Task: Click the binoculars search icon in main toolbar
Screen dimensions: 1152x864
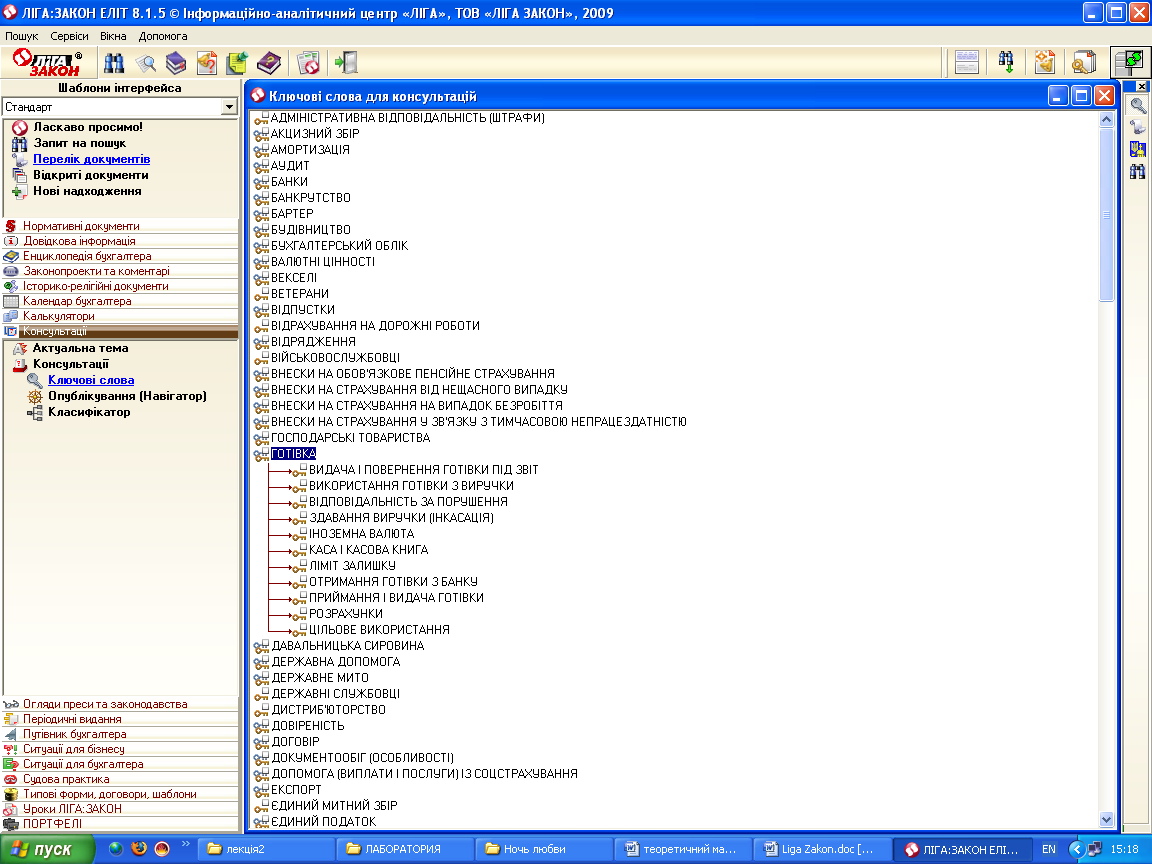Action: [x=114, y=63]
